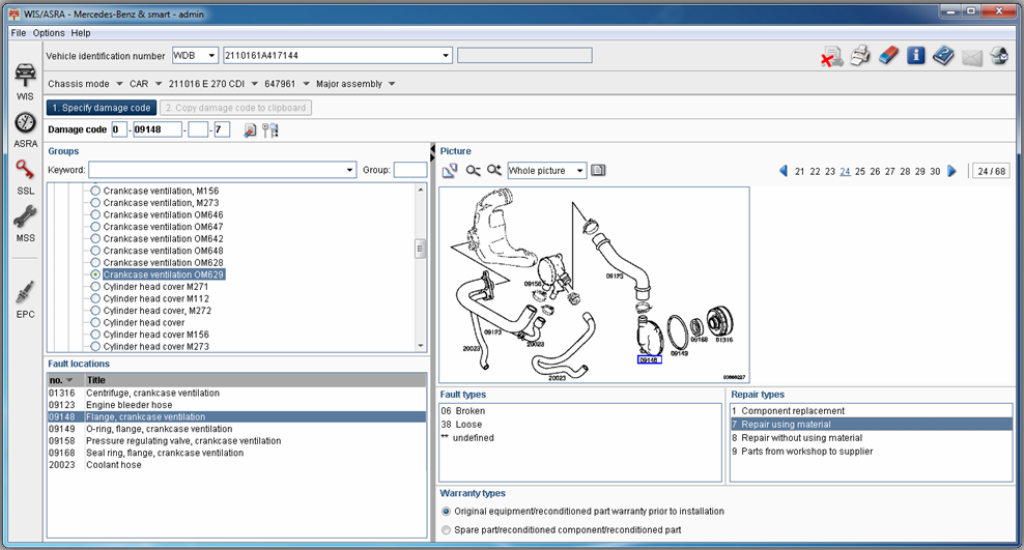Open the File menu

[18, 33]
